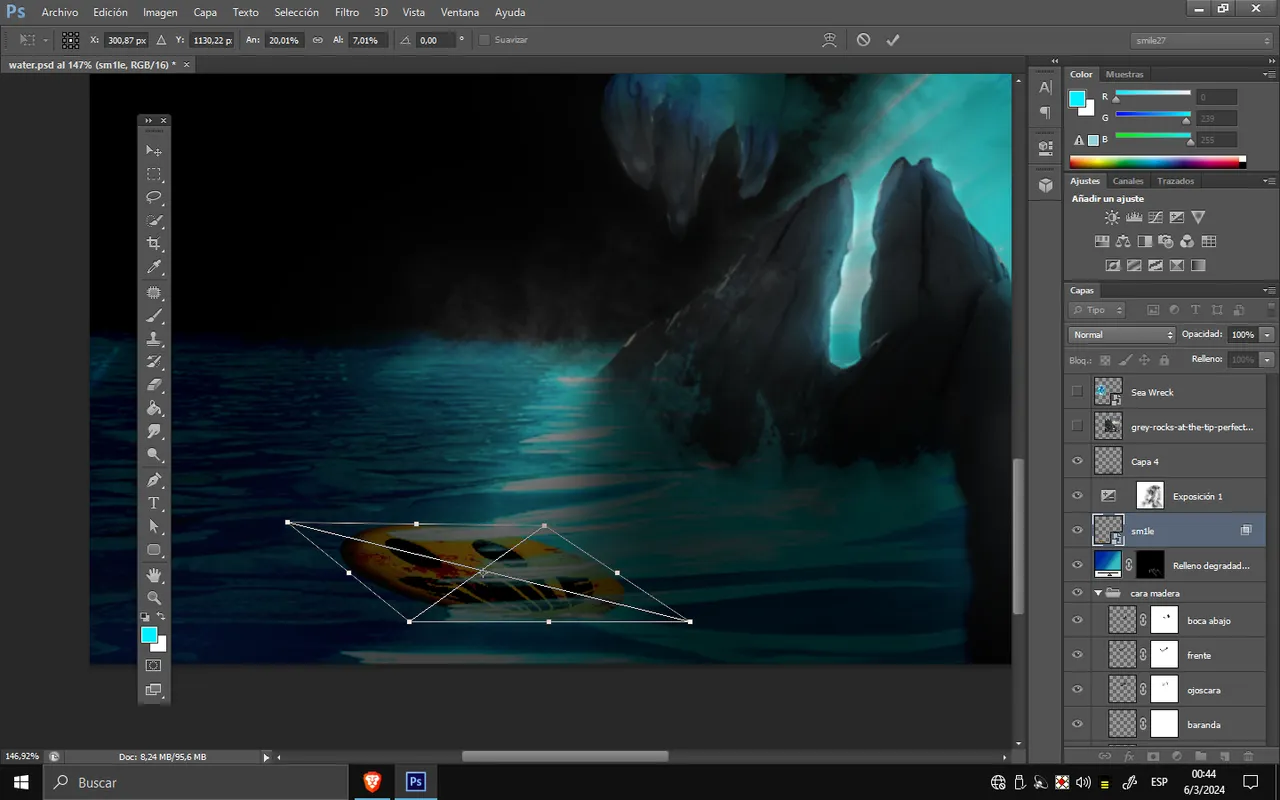Viewport: 1280px width, 800px height.
Task: Switch to the Canales tab
Action: point(1128,181)
